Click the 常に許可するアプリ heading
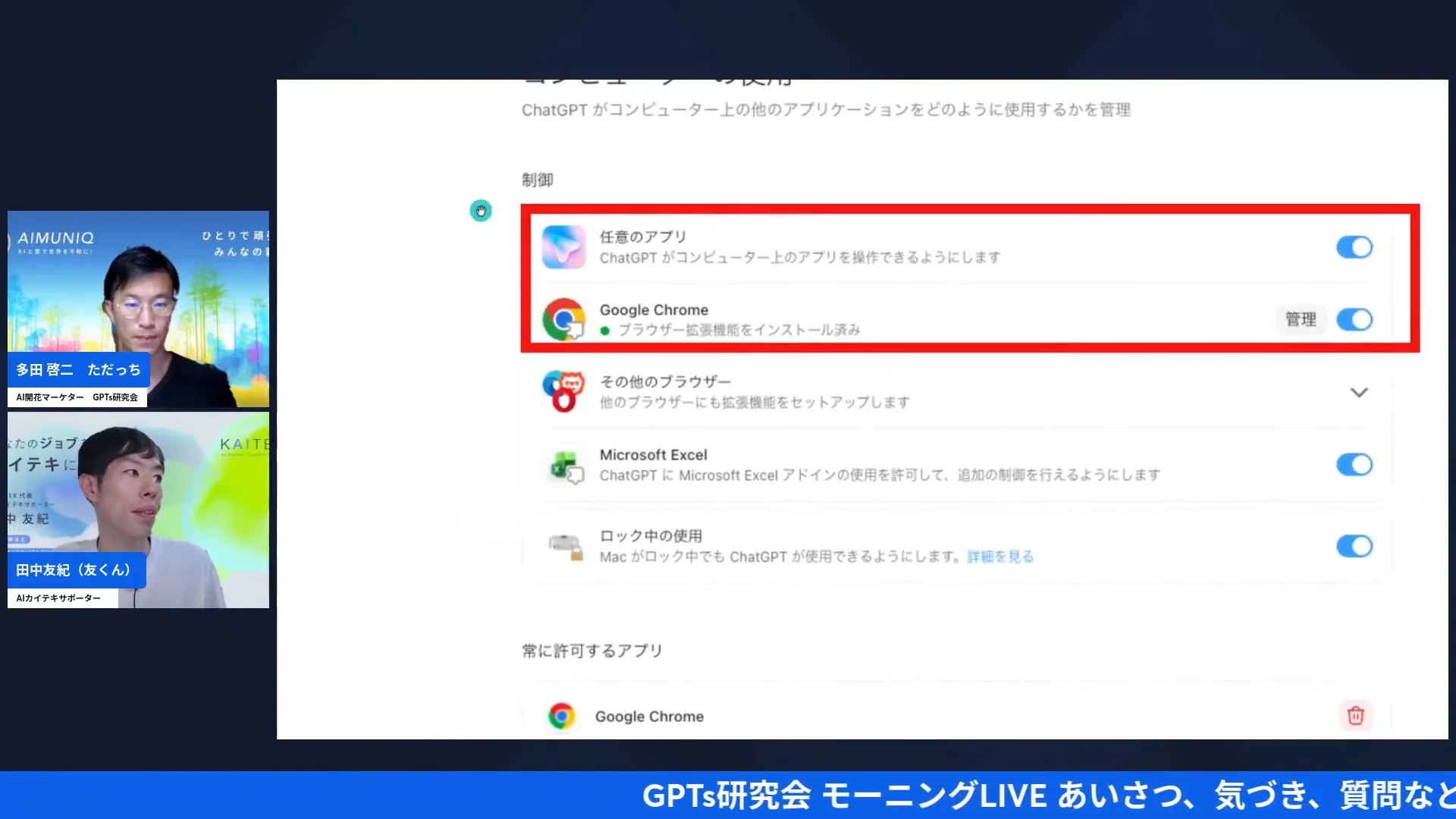The height and width of the screenshot is (819, 1456). 592,651
